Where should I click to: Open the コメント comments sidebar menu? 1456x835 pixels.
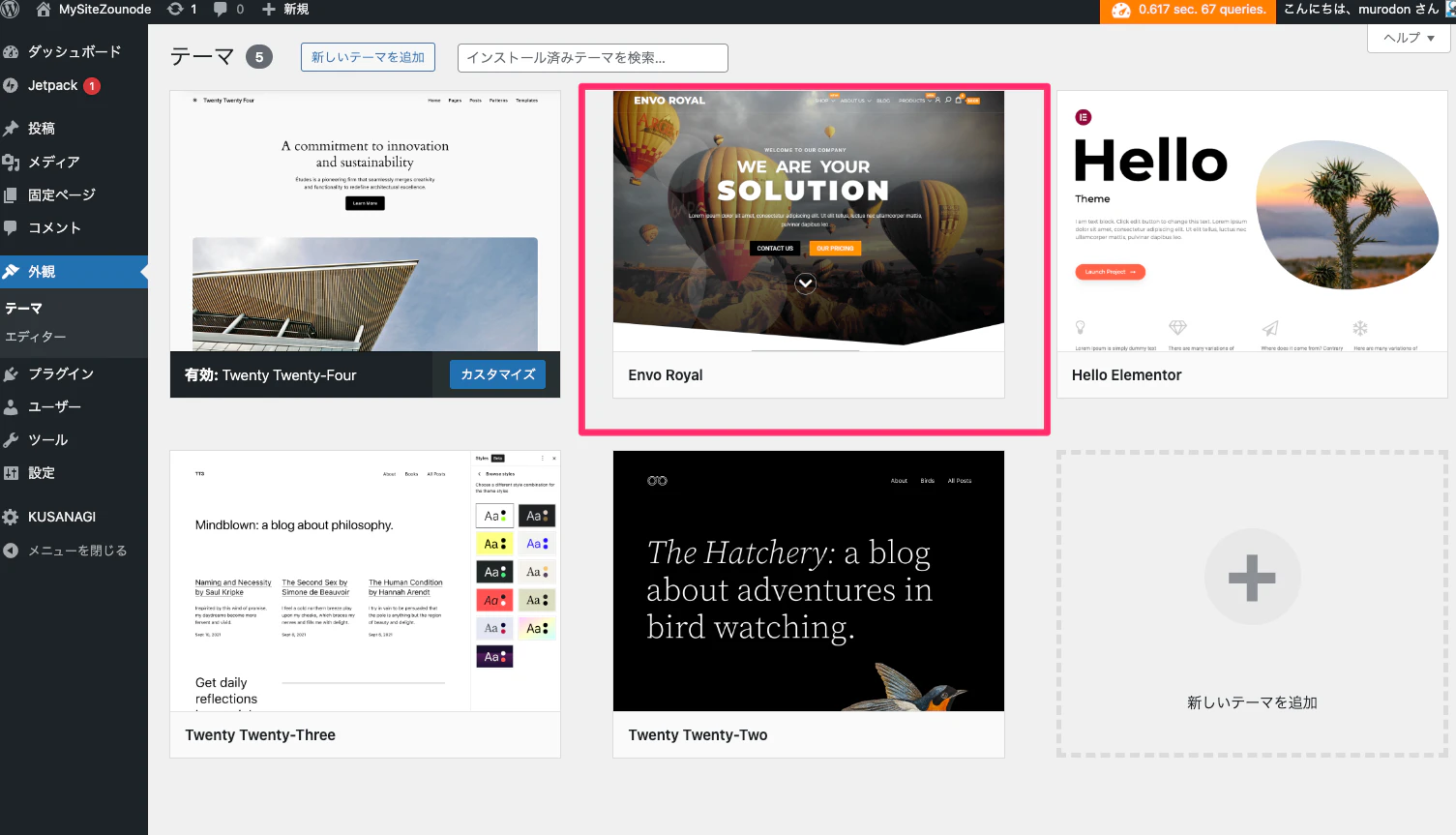(74, 227)
